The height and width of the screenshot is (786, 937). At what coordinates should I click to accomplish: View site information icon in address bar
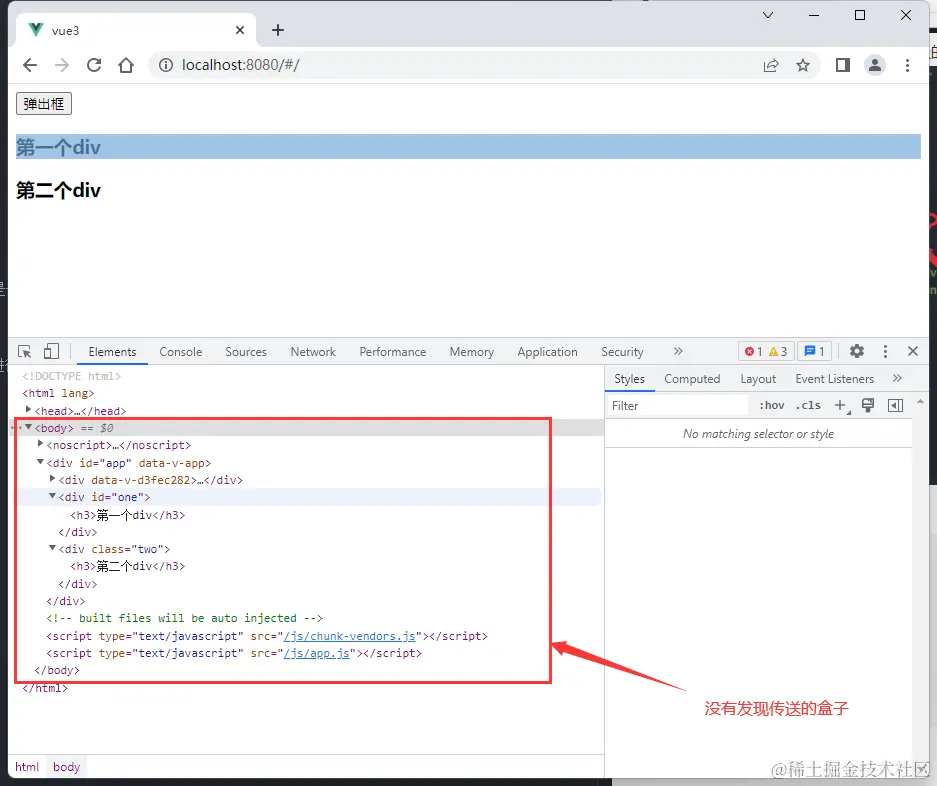166,65
